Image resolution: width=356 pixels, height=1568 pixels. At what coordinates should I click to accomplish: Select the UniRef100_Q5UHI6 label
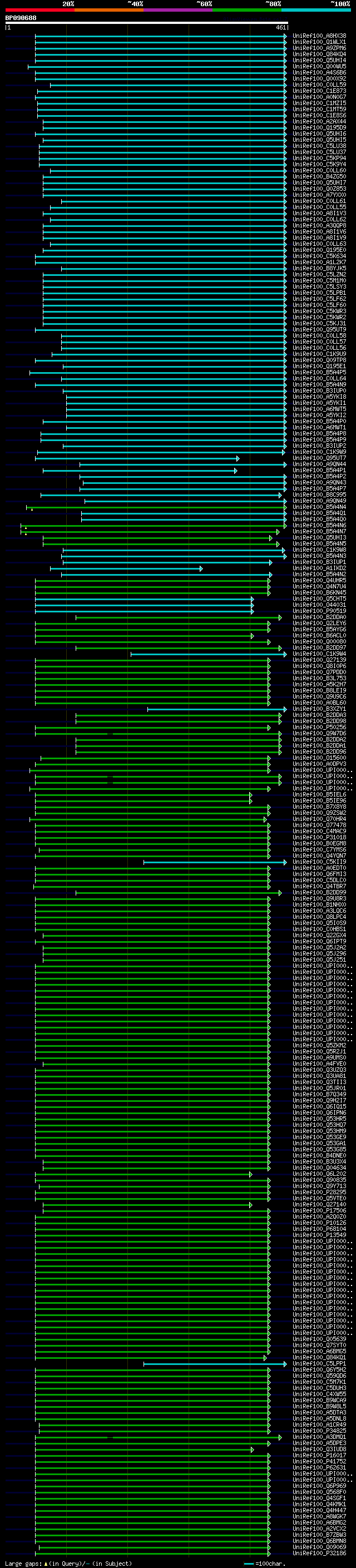point(319,134)
